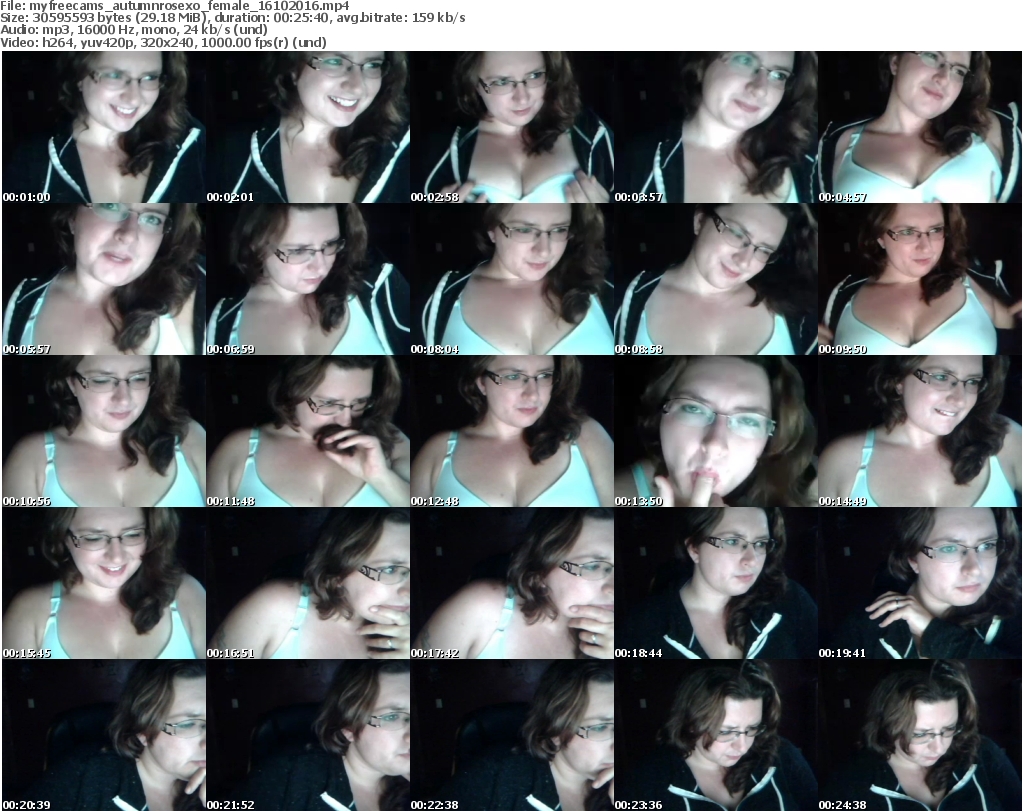The image size is (1024, 811).
Task: Select the thumbnail stamped 00:19:41
Action: click(920, 583)
